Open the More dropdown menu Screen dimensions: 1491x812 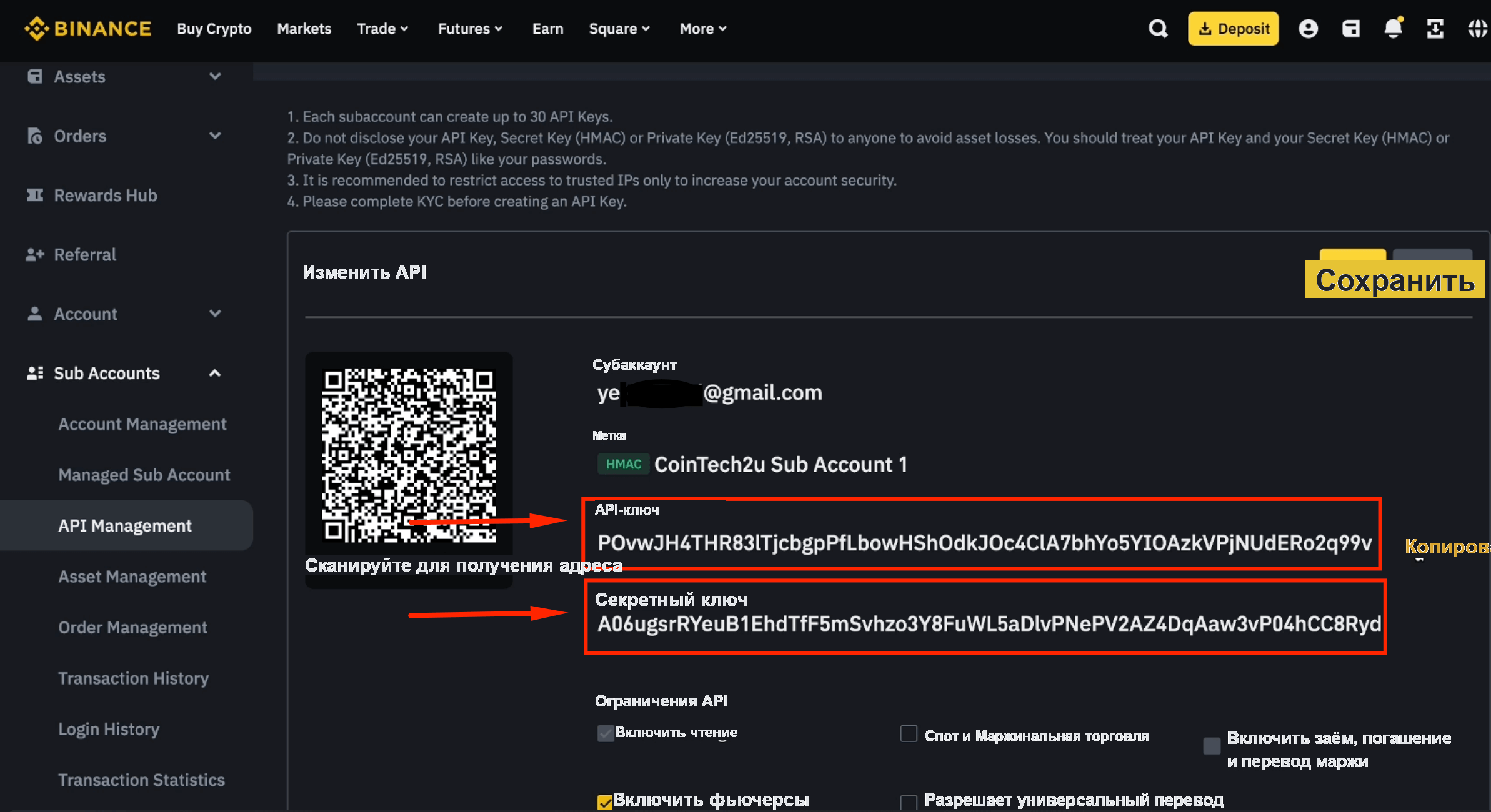pos(703,29)
